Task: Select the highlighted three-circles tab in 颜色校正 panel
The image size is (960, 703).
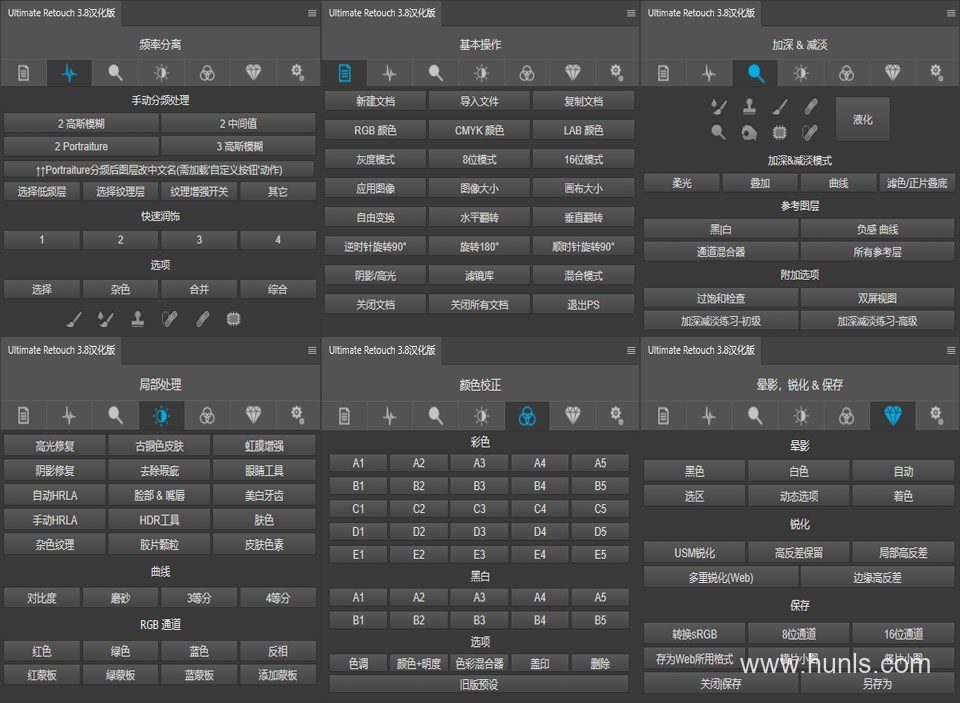Action: coord(527,416)
